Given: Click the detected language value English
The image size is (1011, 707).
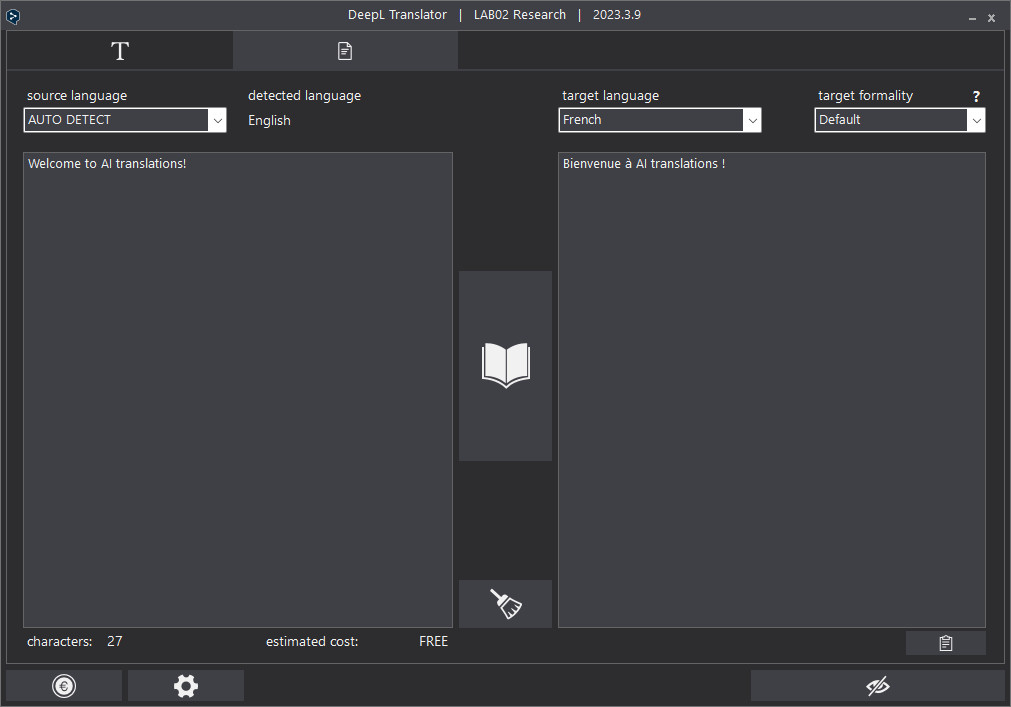Looking at the screenshot, I should (x=270, y=121).
